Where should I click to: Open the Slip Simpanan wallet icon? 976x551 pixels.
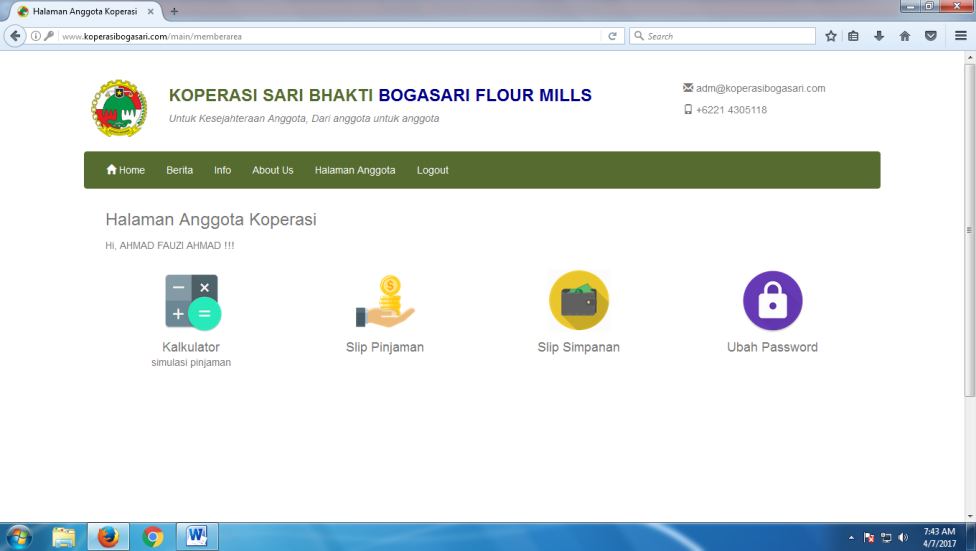pos(578,301)
